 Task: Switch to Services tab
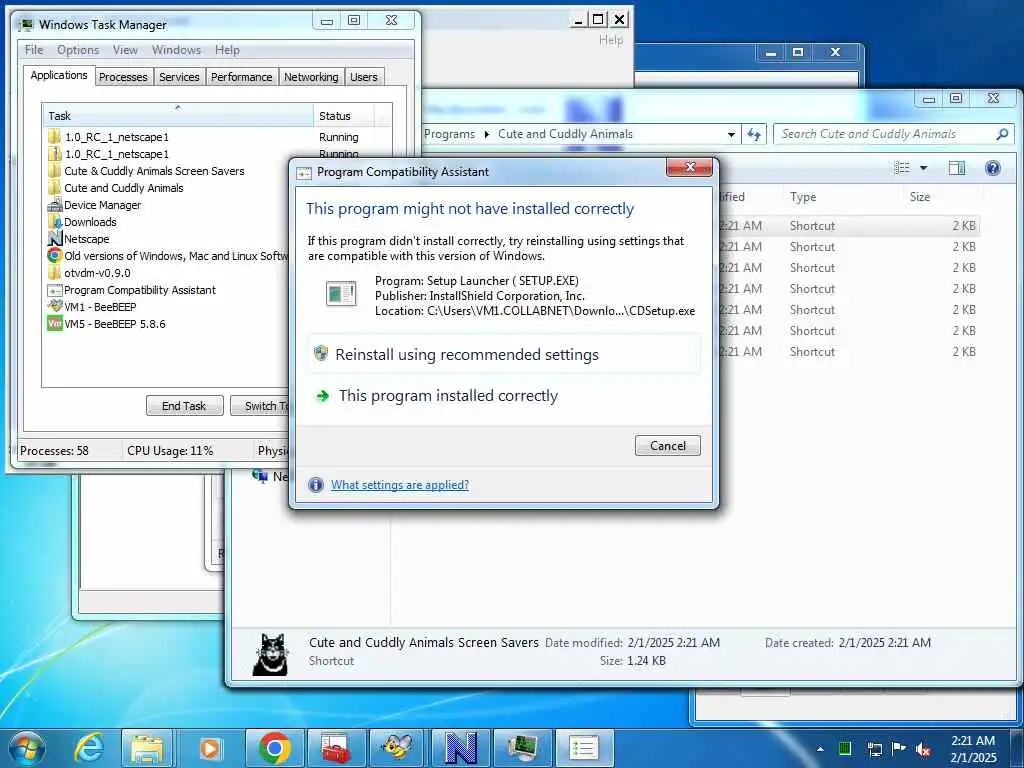(x=179, y=76)
